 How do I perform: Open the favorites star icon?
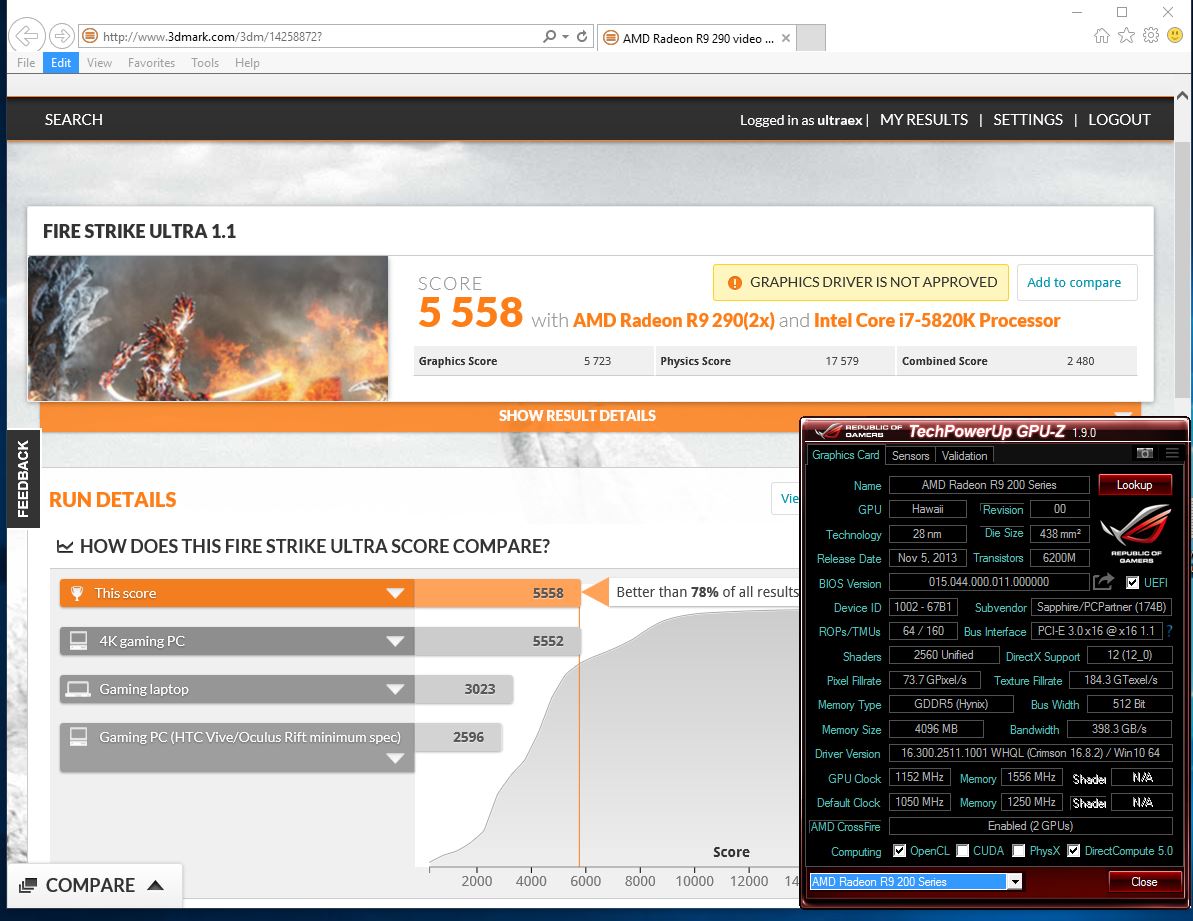coord(1127,35)
